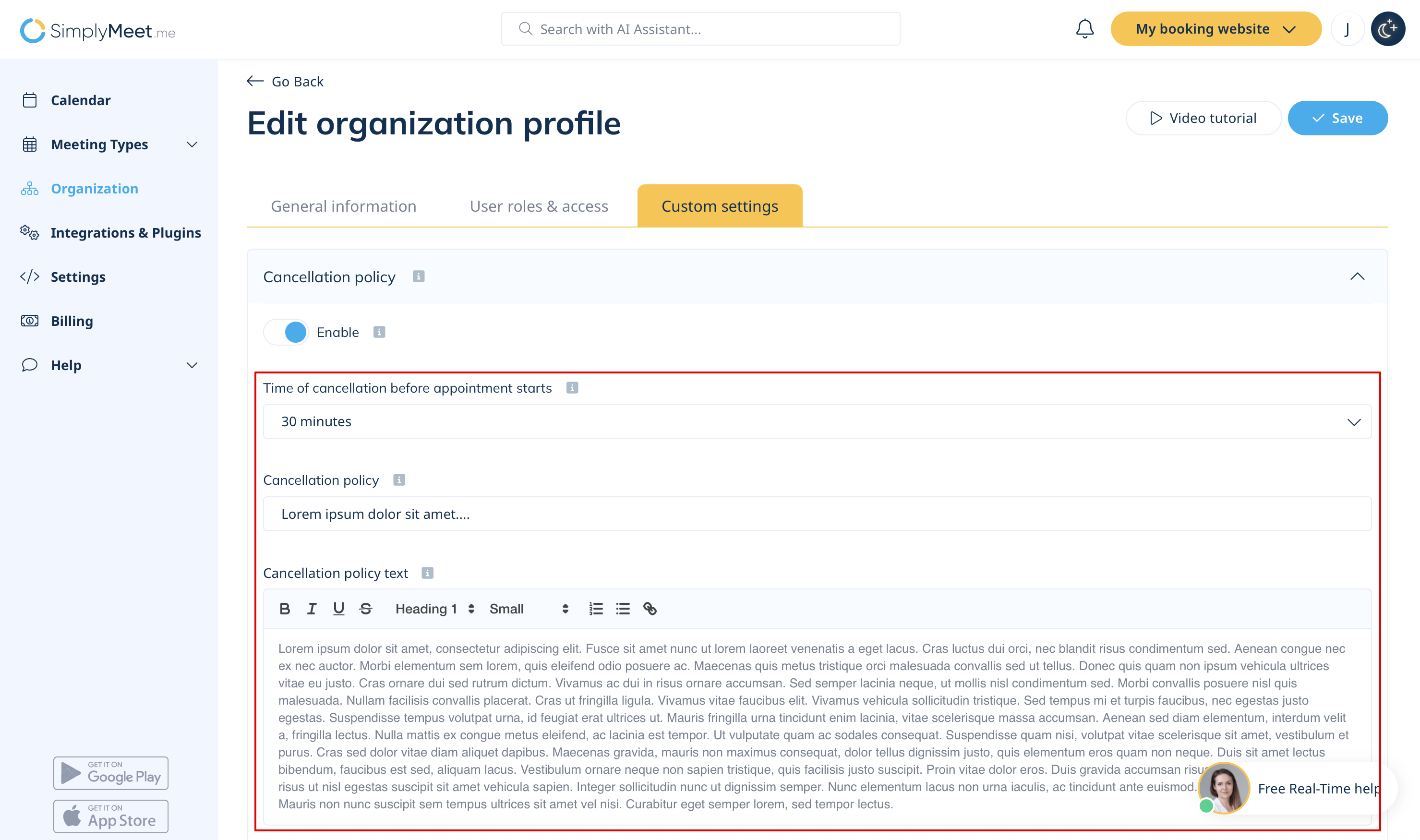Image resolution: width=1420 pixels, height=840 pixels.
Task: Click the Search with AI Assistant field
Action: click(700, 29)
